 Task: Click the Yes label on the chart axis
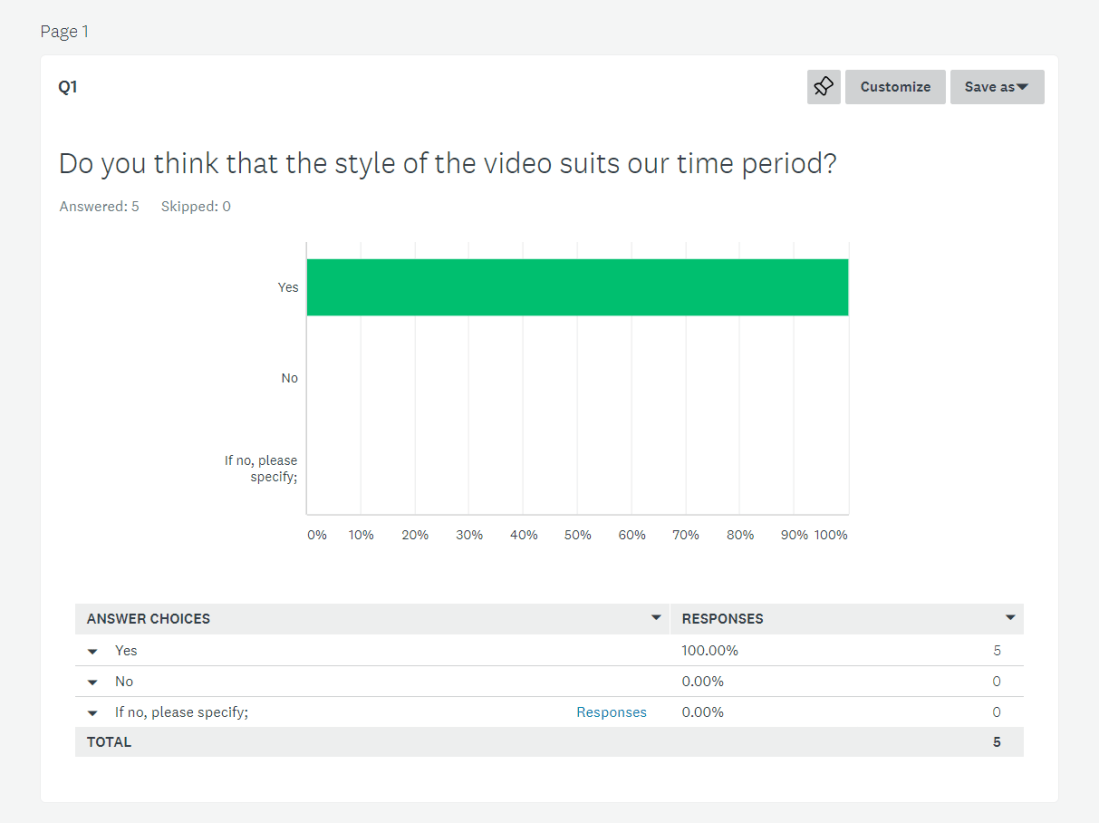(288, 287)
